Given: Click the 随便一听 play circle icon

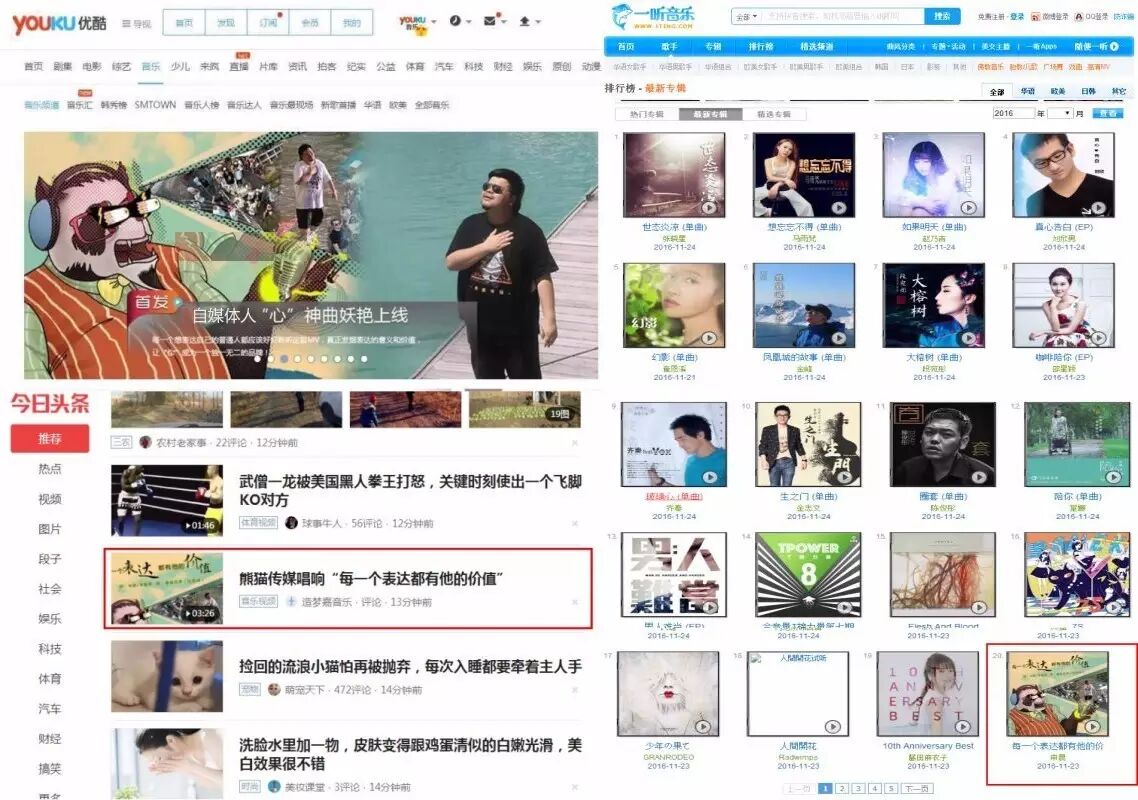Looking at the screenshot, I should (1114, 46).
